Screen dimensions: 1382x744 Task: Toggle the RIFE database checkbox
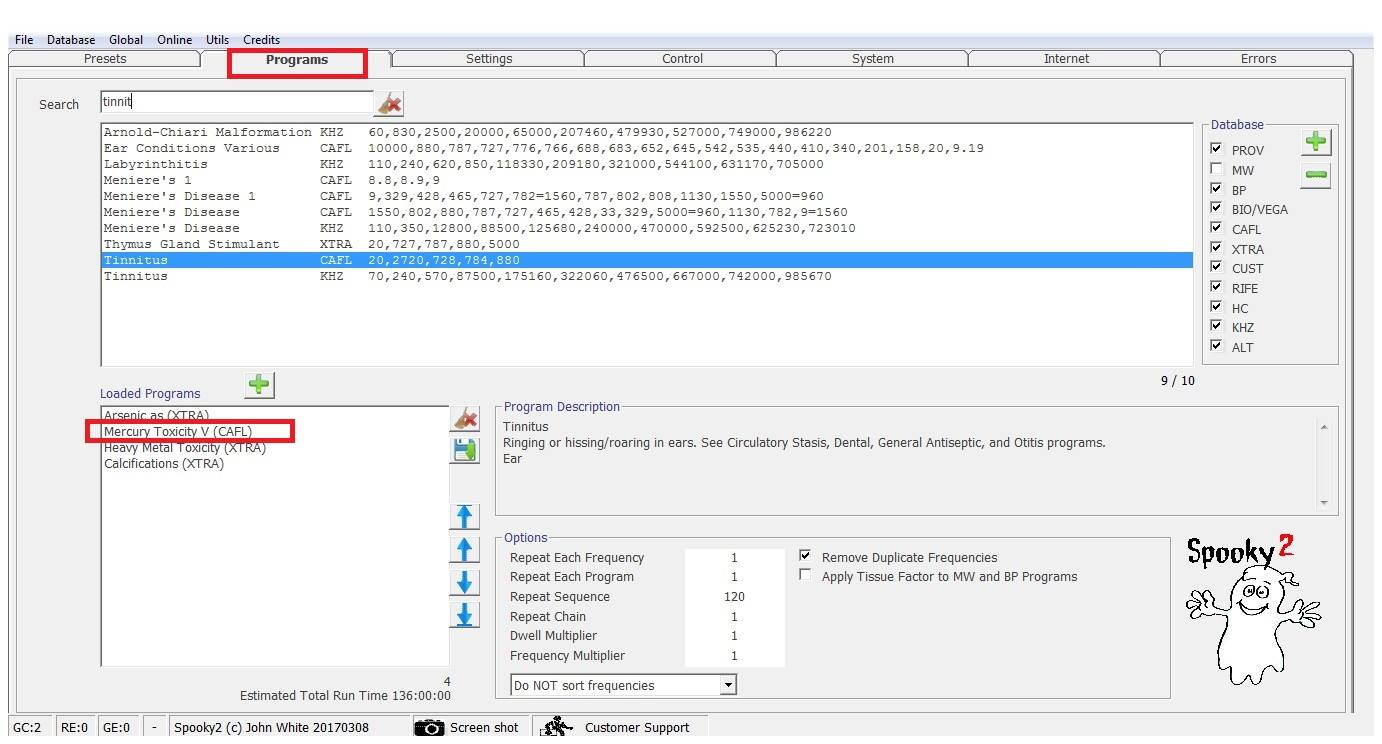click(x=1216, y=287)
